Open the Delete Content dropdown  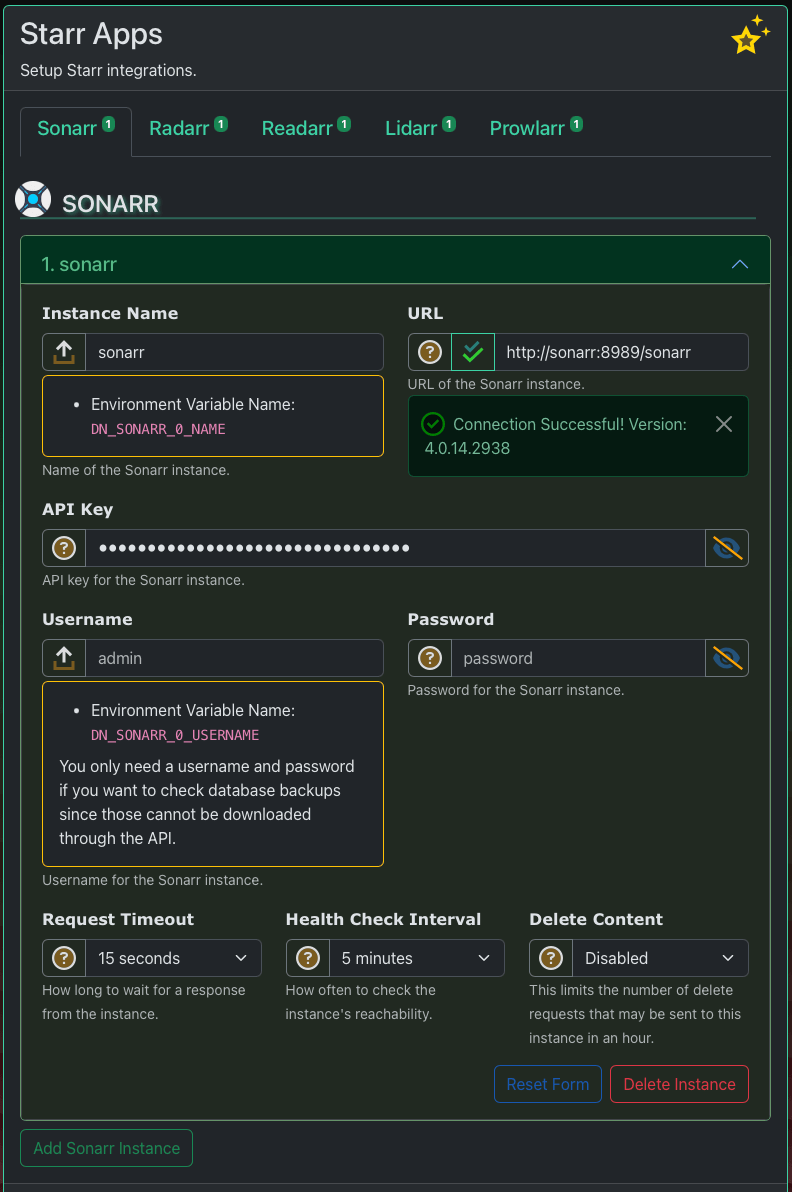tap(659, 958)
